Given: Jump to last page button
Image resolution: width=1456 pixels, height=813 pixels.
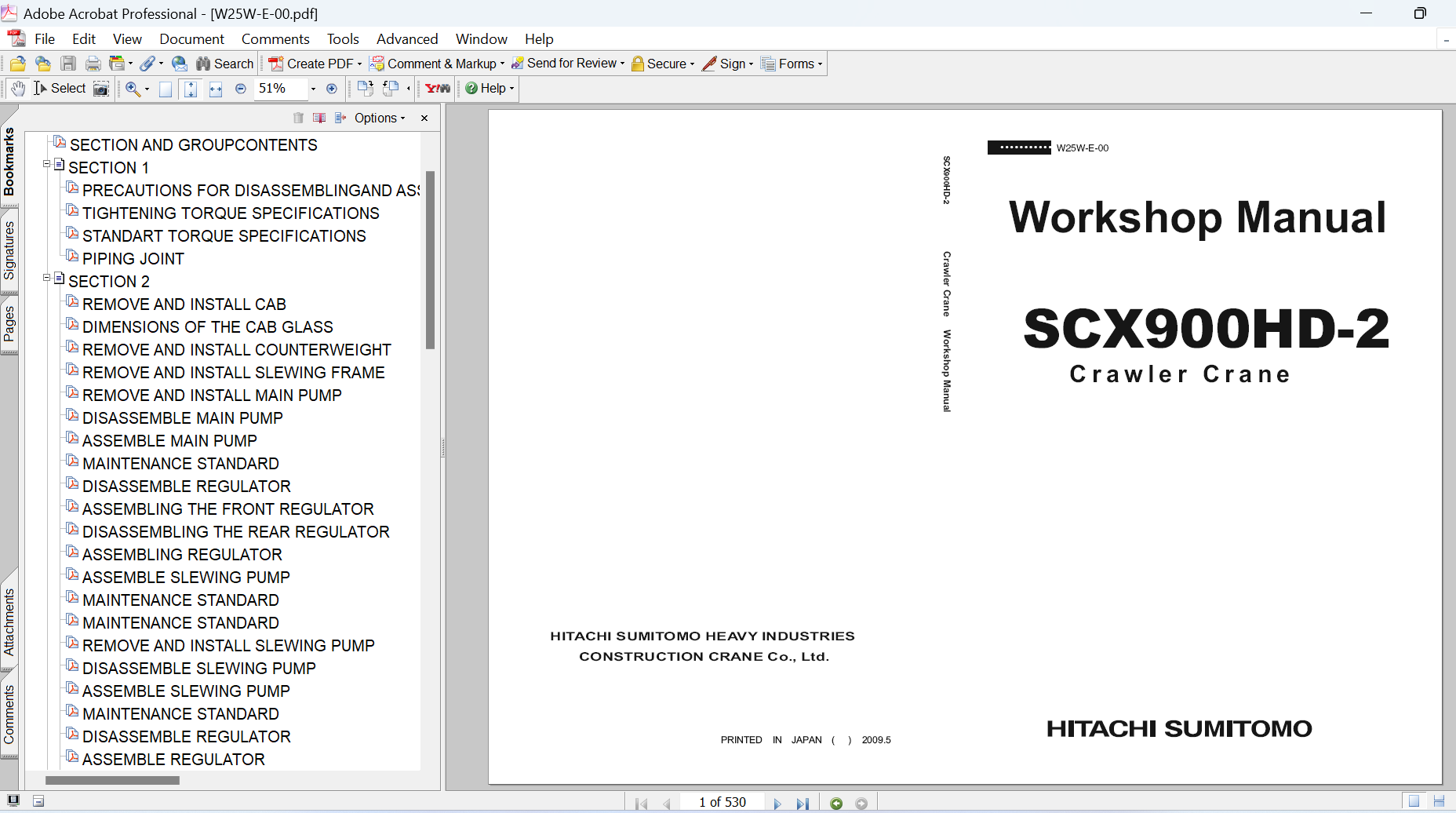Looking at the screenshot, I should [803, 803].
